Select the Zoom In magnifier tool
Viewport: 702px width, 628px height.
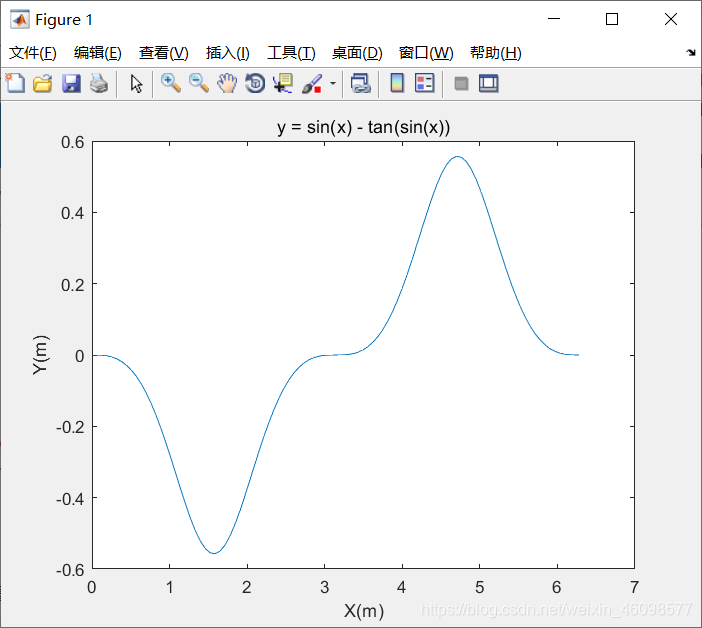tap(171, 84)
